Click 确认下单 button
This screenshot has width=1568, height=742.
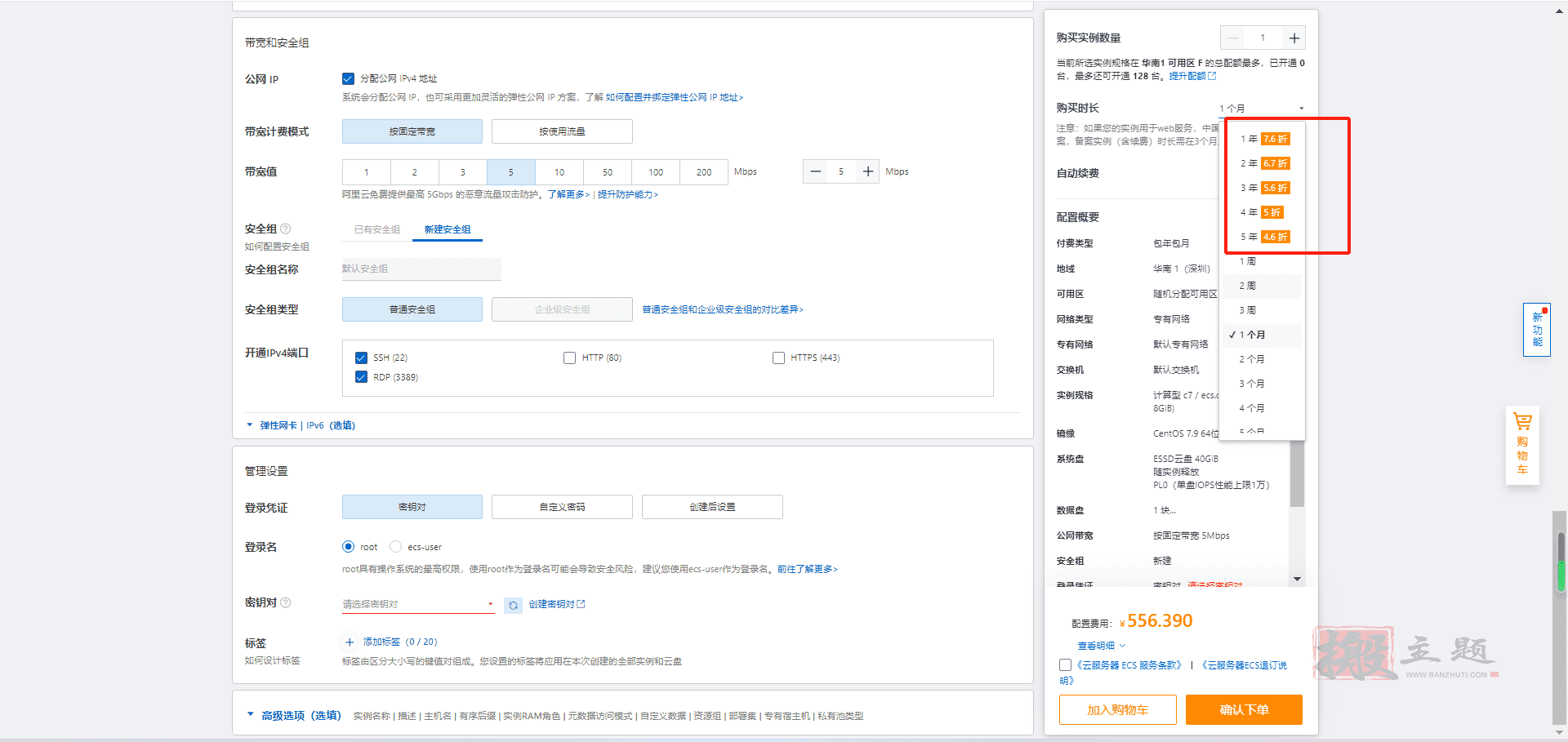coord(1244,710)
